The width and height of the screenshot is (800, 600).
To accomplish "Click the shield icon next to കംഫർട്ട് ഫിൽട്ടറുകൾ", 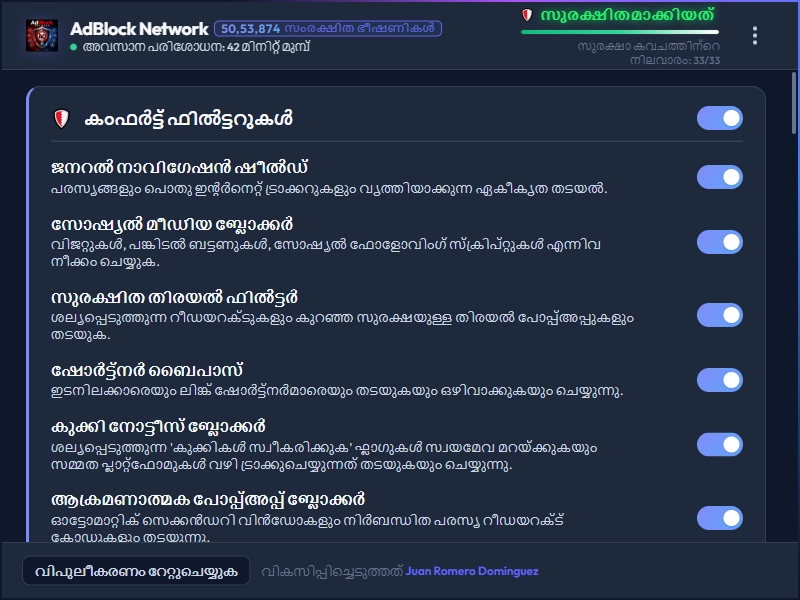I will pyautogui.click(x=61, y=119).
